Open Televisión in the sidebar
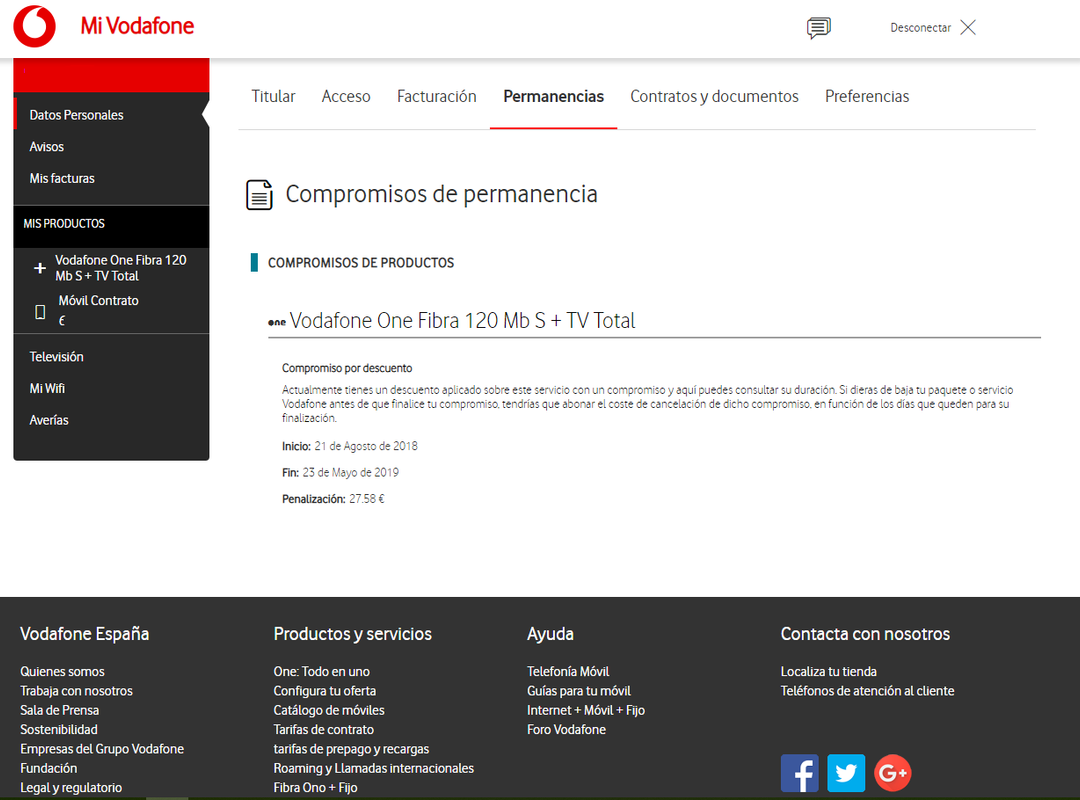Screen dimensions: 1080x800 [56, 357]
